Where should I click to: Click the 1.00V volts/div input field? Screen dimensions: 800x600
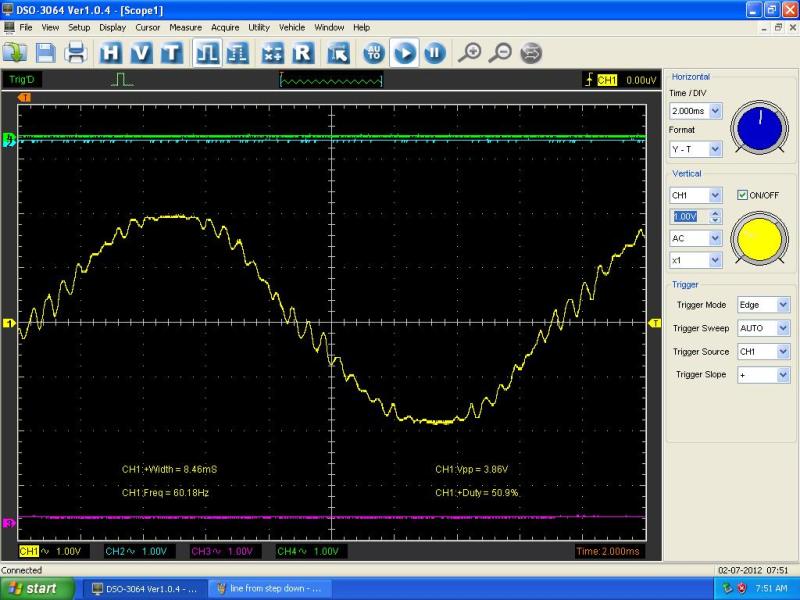[689, 216]
